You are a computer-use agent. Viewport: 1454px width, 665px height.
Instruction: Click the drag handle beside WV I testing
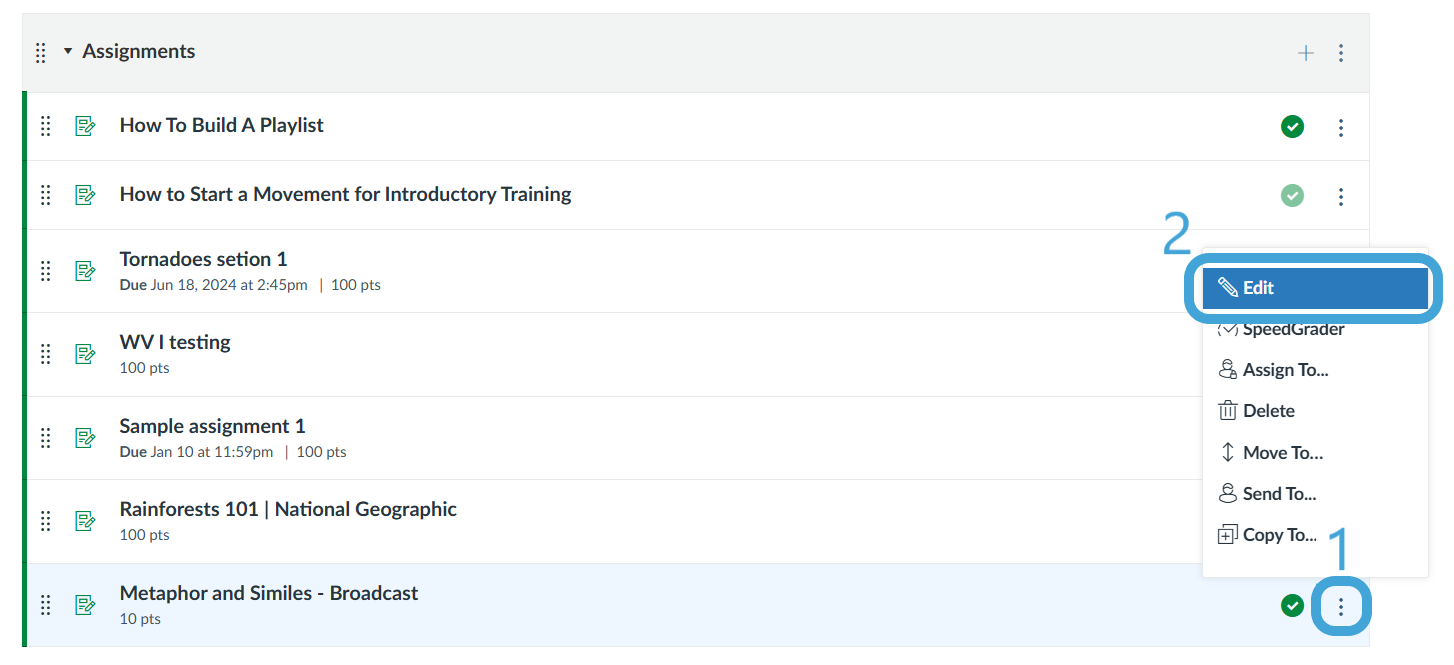click(45, 354)
